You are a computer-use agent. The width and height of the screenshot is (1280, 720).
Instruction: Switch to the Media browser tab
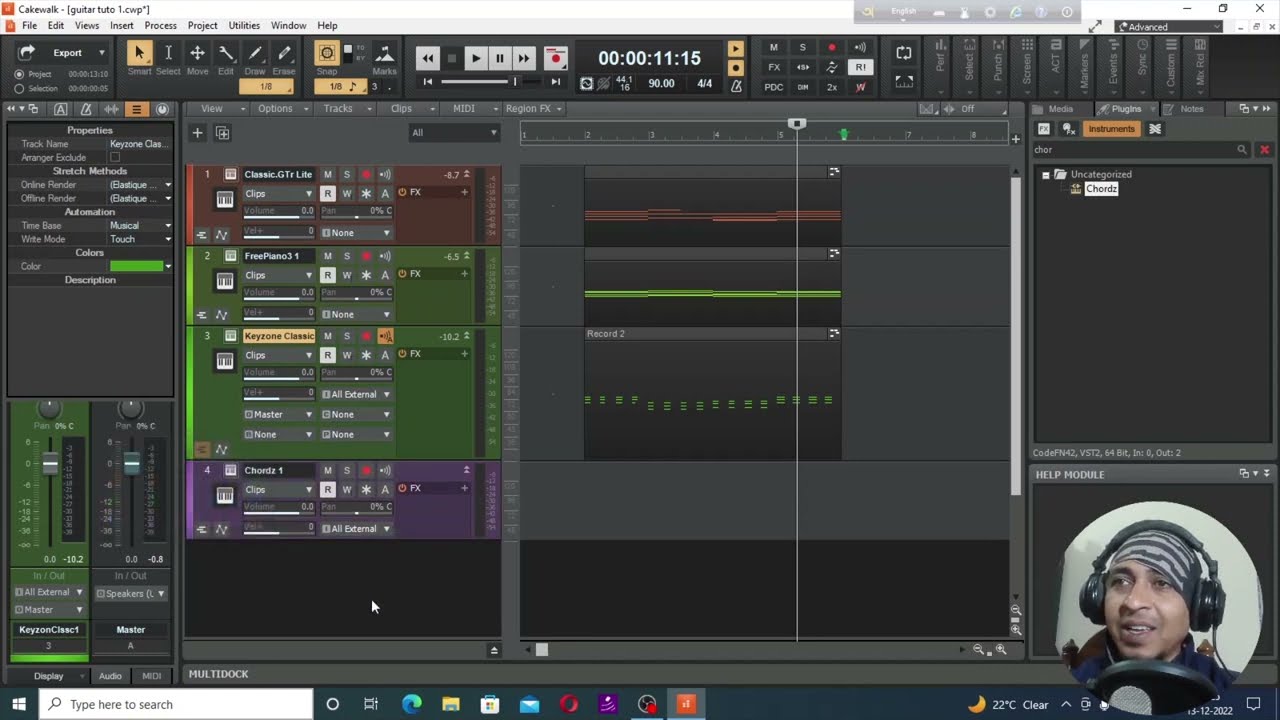coord(1061,109)
